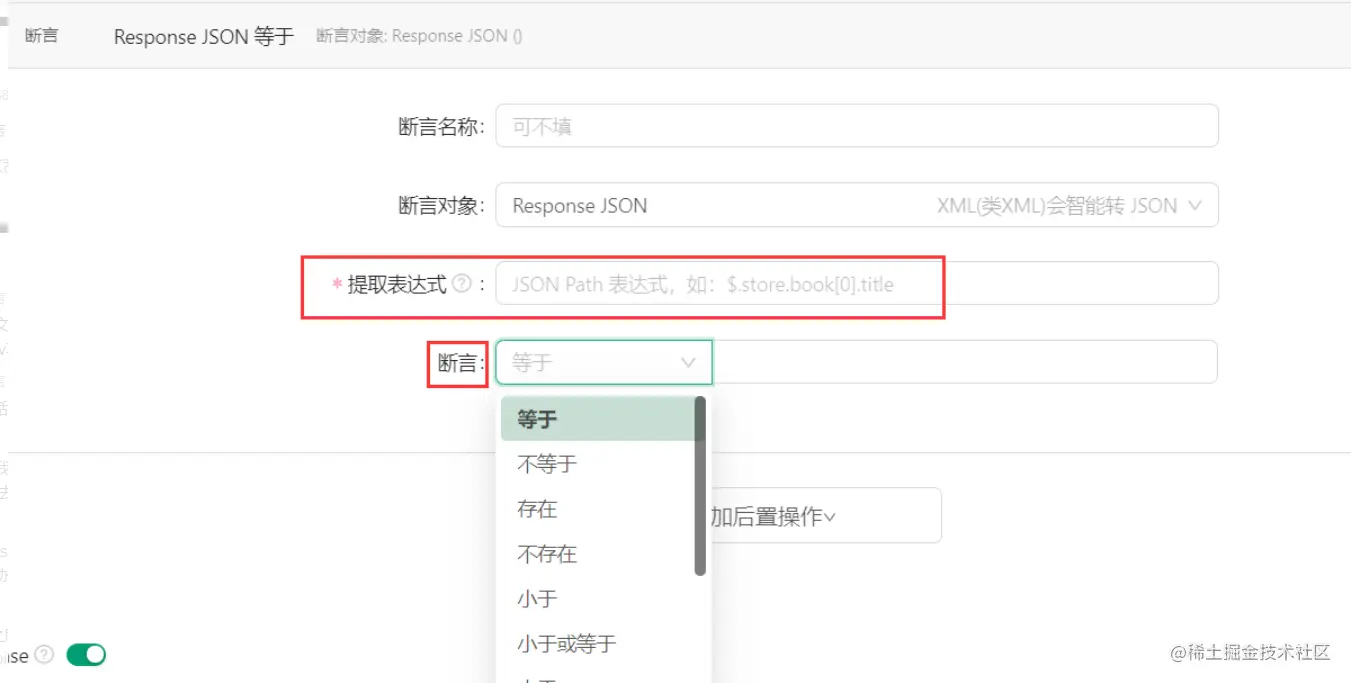Click the 提取表达式 JSON Path input field

pyautogui.click(x=857, y=283)
